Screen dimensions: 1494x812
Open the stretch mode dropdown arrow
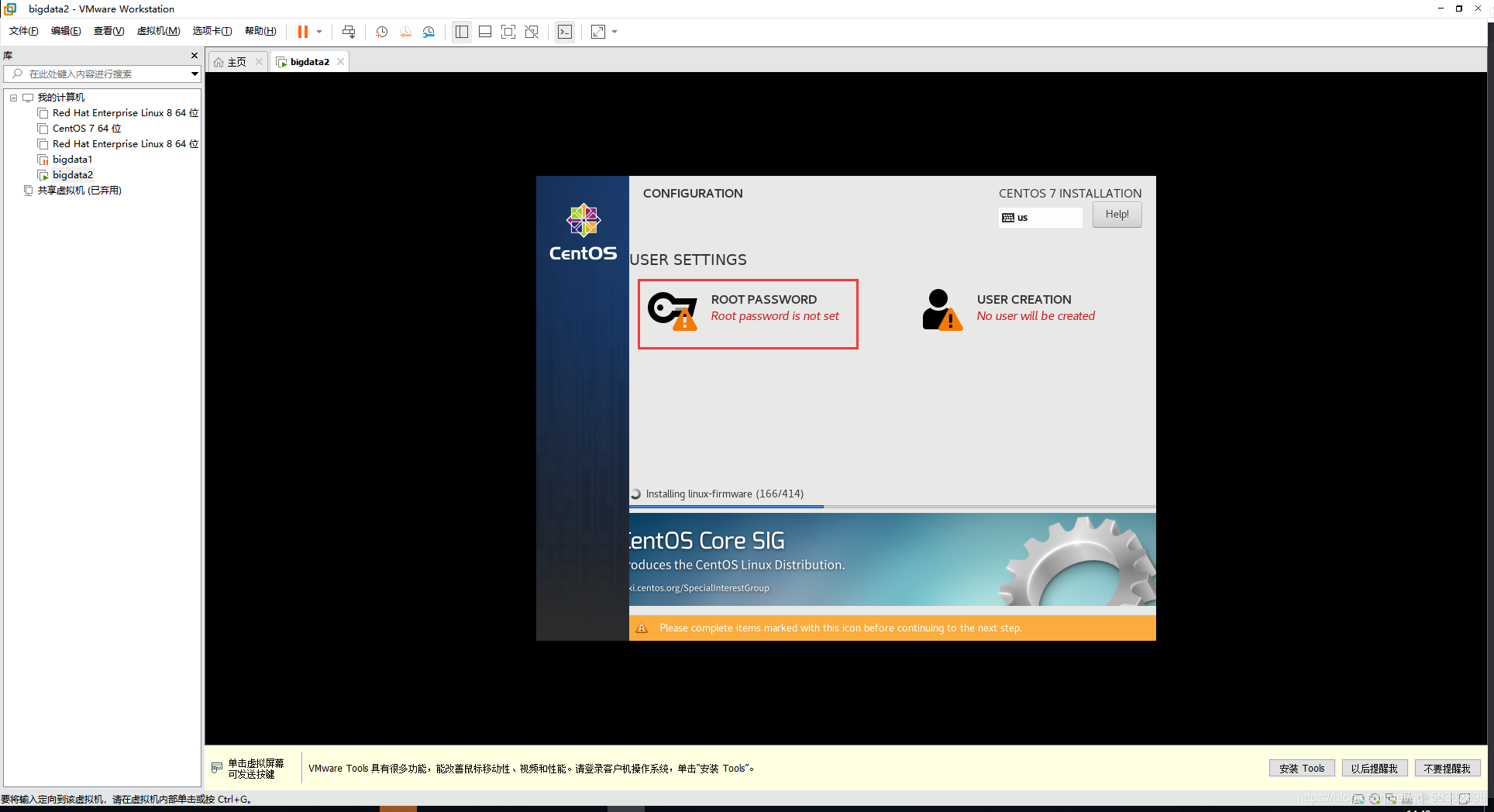[614, 32]
